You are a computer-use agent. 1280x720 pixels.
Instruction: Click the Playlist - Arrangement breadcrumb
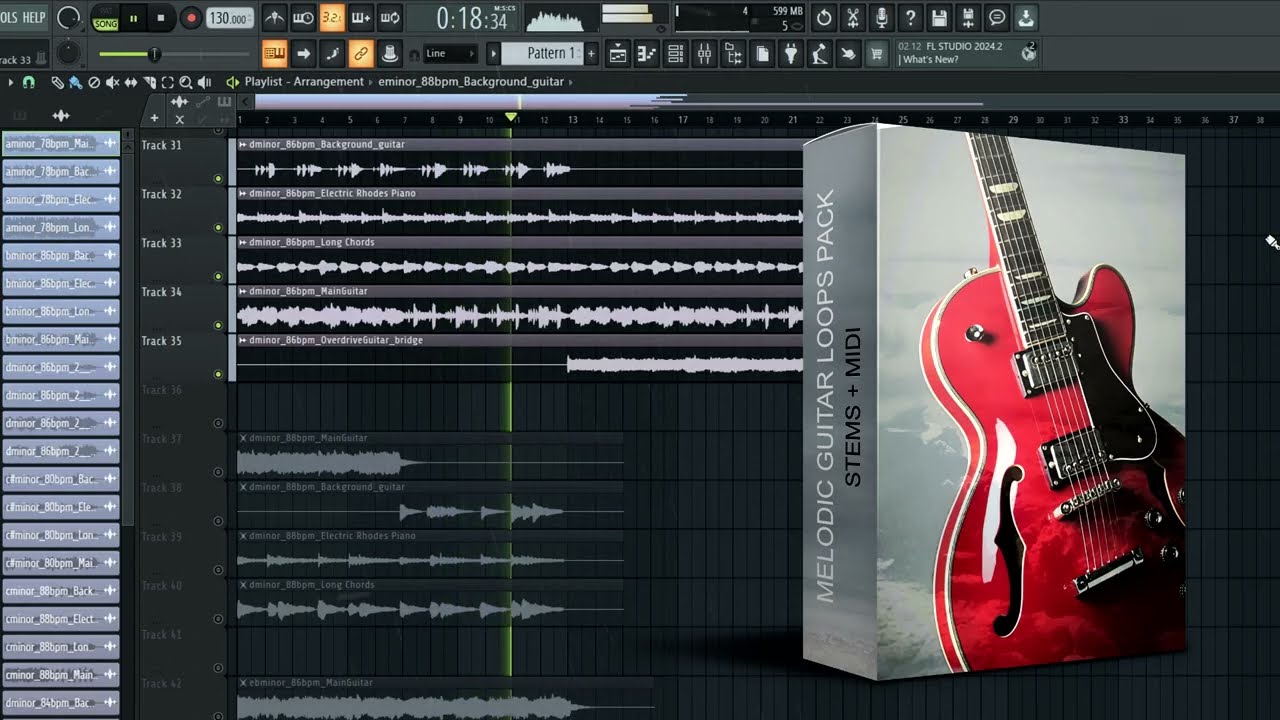point(304,82)
